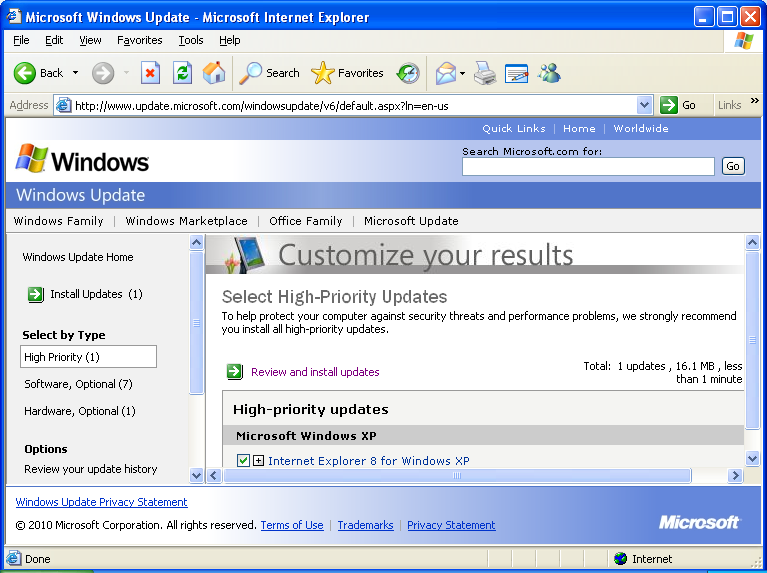Screen dimensions: 767x573
Task: Click the IE icon in the title bar
Action: click(14, 17)
